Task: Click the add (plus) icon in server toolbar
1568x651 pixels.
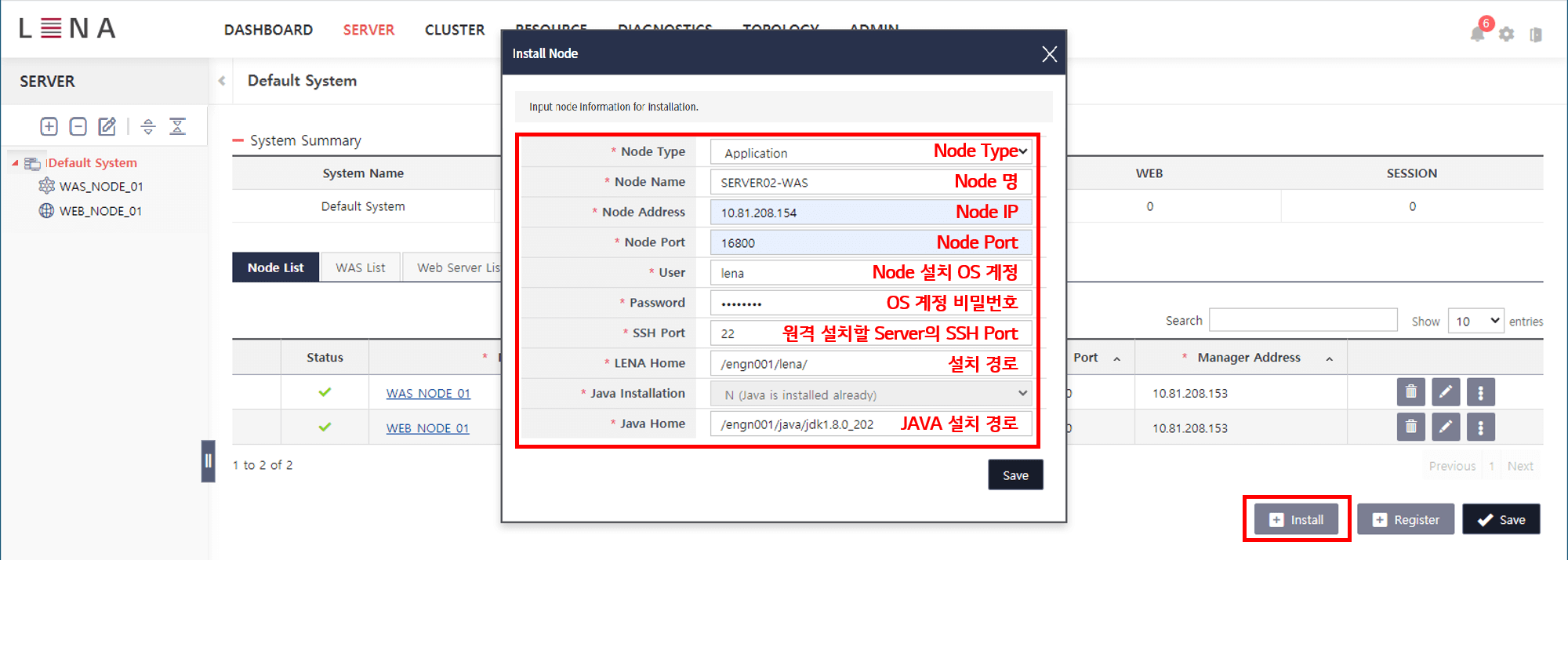Action: [49, 126]
